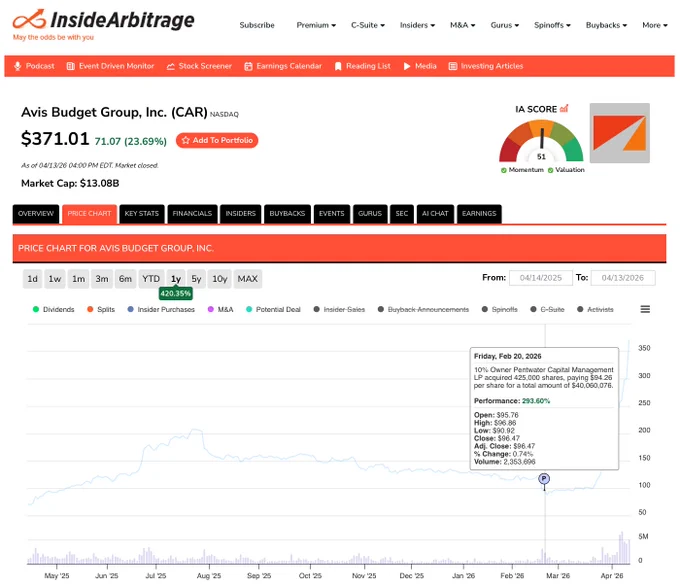680x587 pixels.
Task: Switch to the FINANCIALS tab
Action: [x=192, y=214]
